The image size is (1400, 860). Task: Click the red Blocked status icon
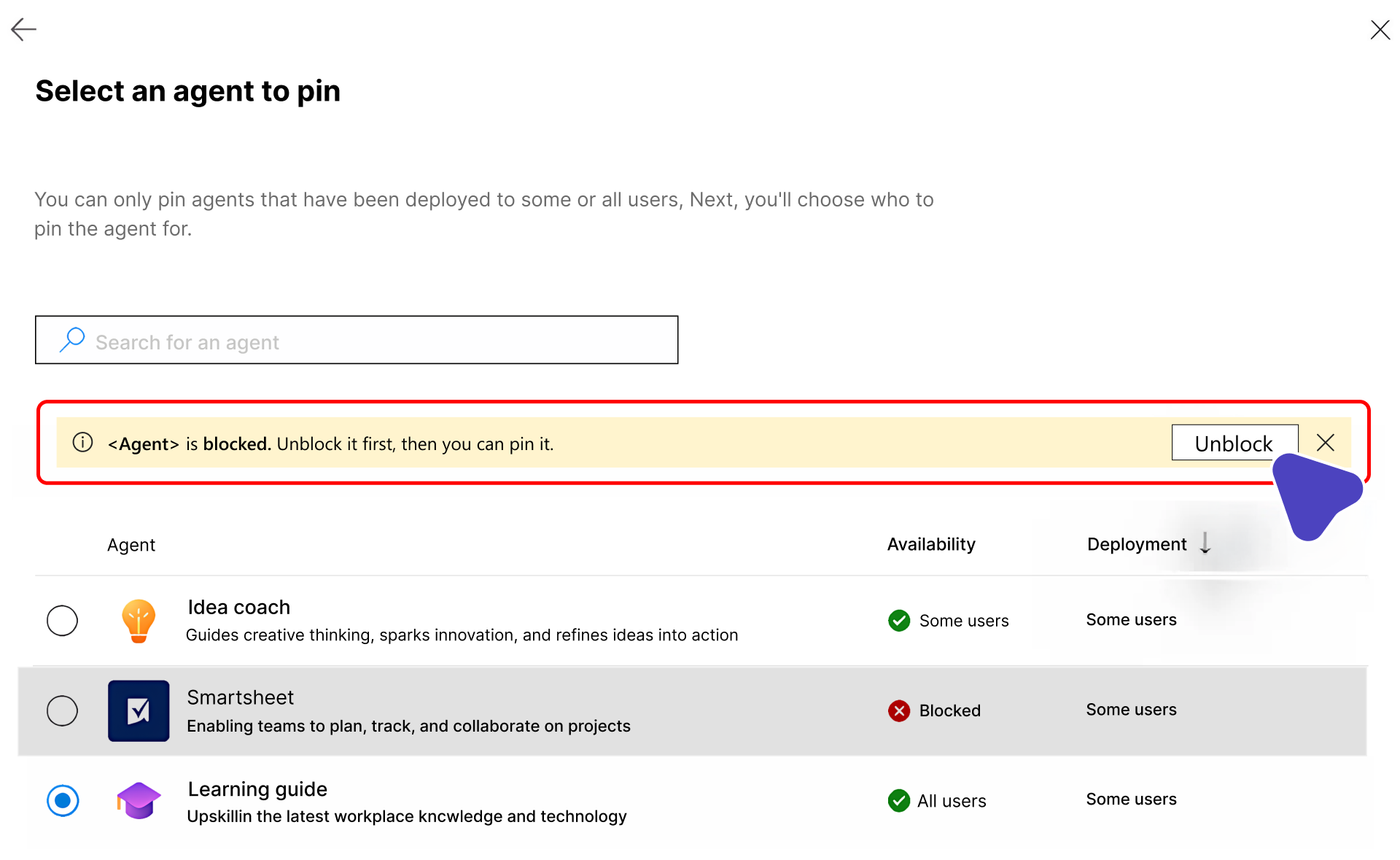898,710
